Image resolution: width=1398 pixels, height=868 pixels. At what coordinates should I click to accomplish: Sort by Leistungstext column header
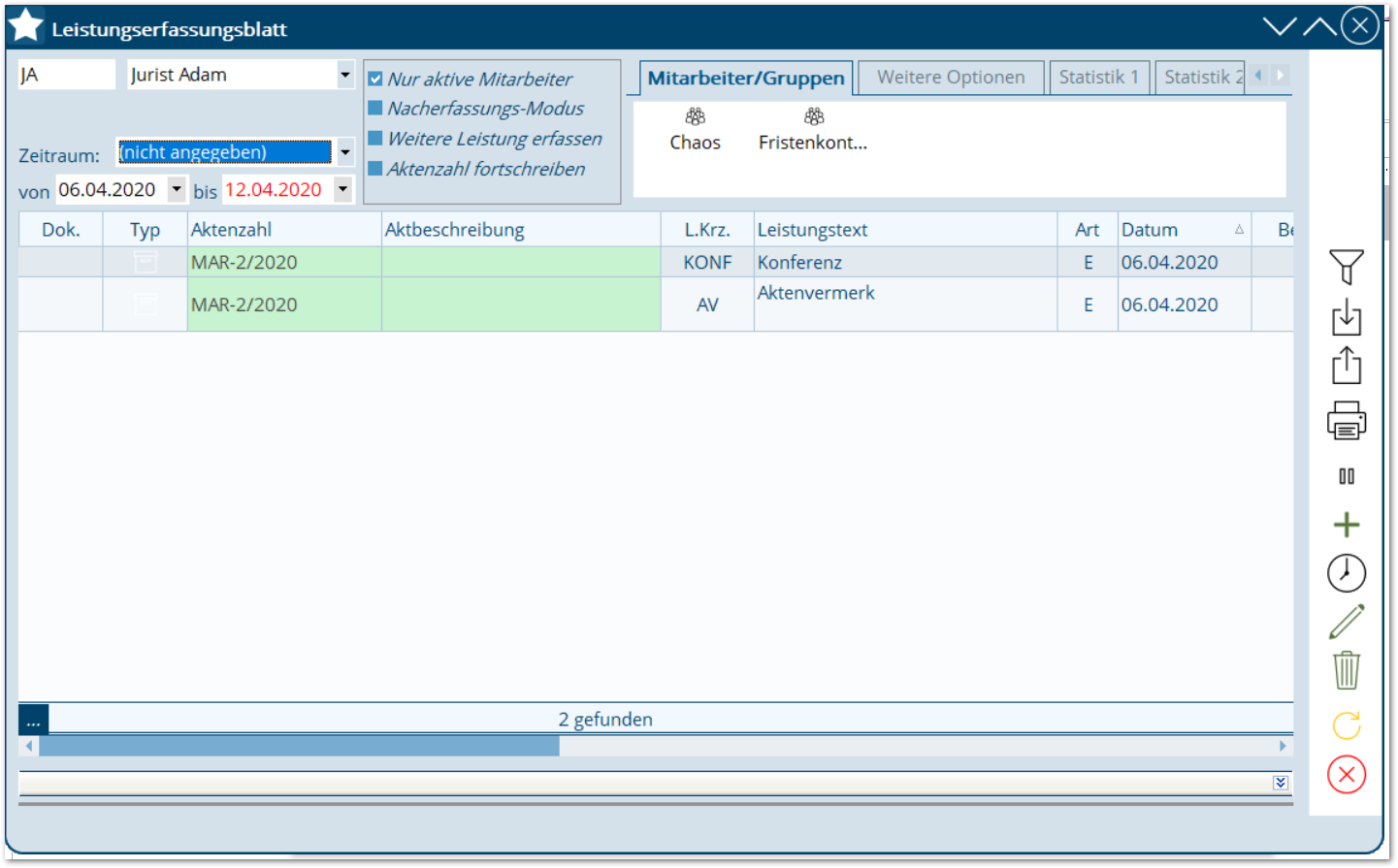coord(905,230)
